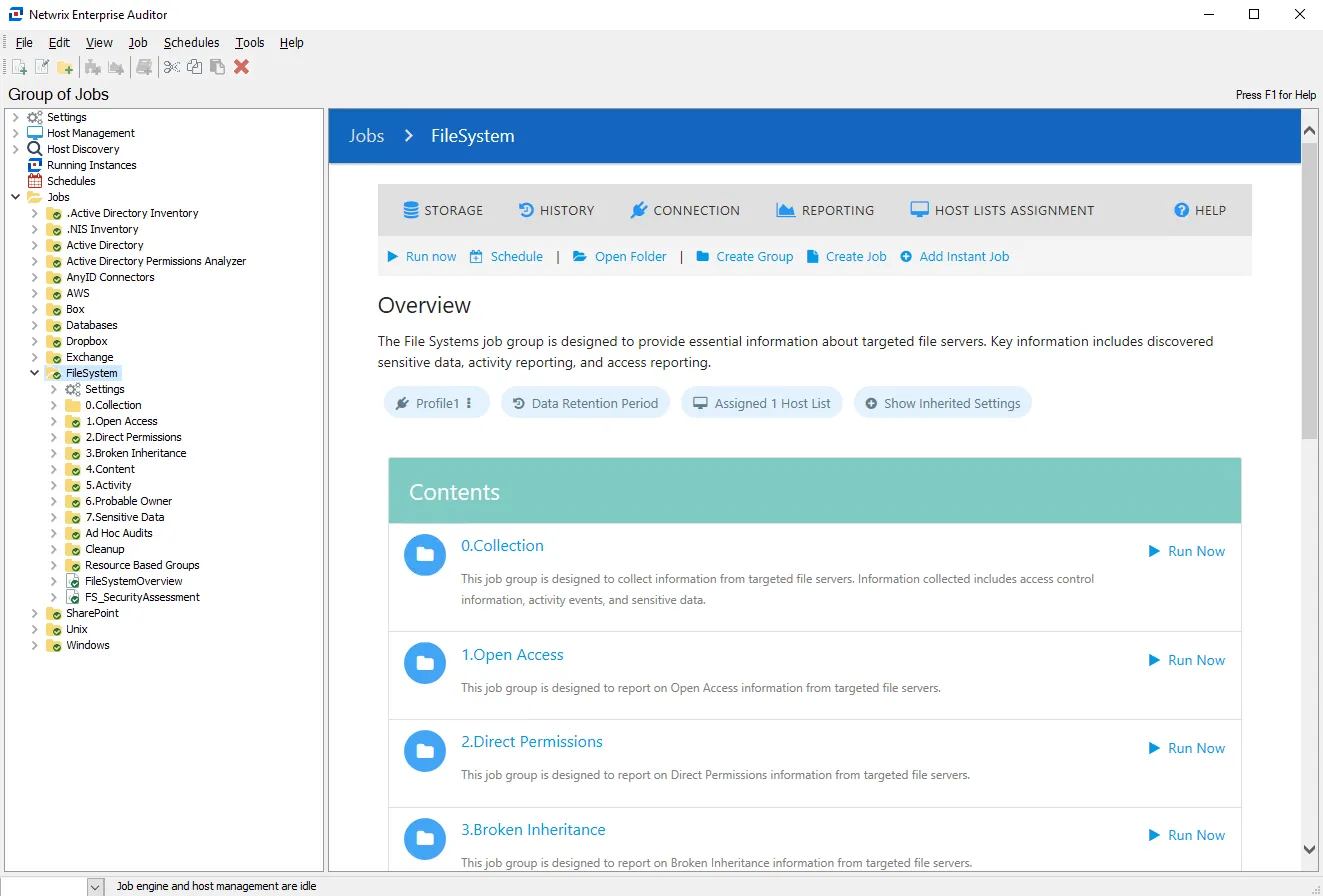Expand the top-level Settings tree node
Image resolution: width=1323 pixels, height=896 pixels.
(x=15, y=117)
